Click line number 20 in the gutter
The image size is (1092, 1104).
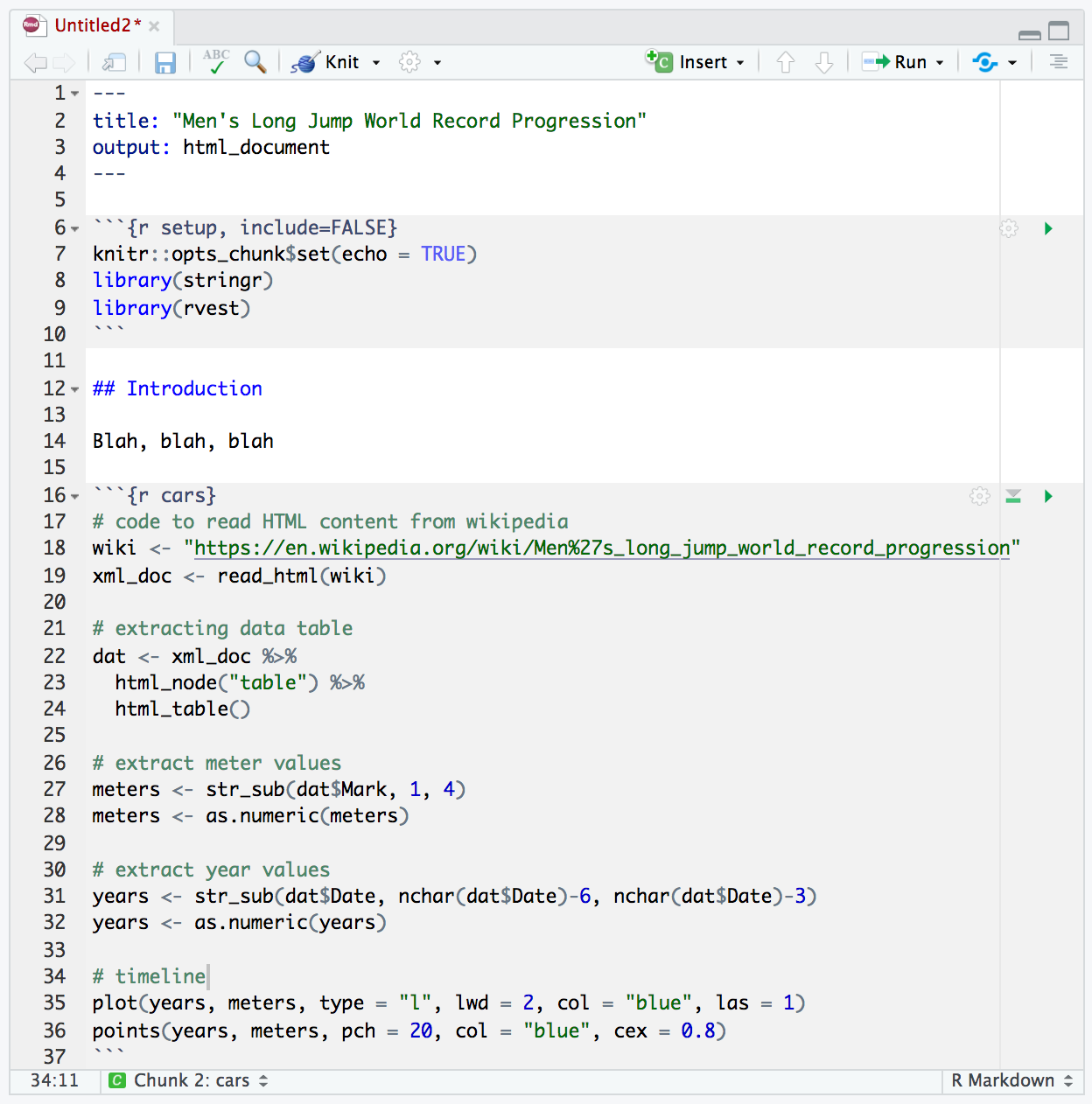54,602
